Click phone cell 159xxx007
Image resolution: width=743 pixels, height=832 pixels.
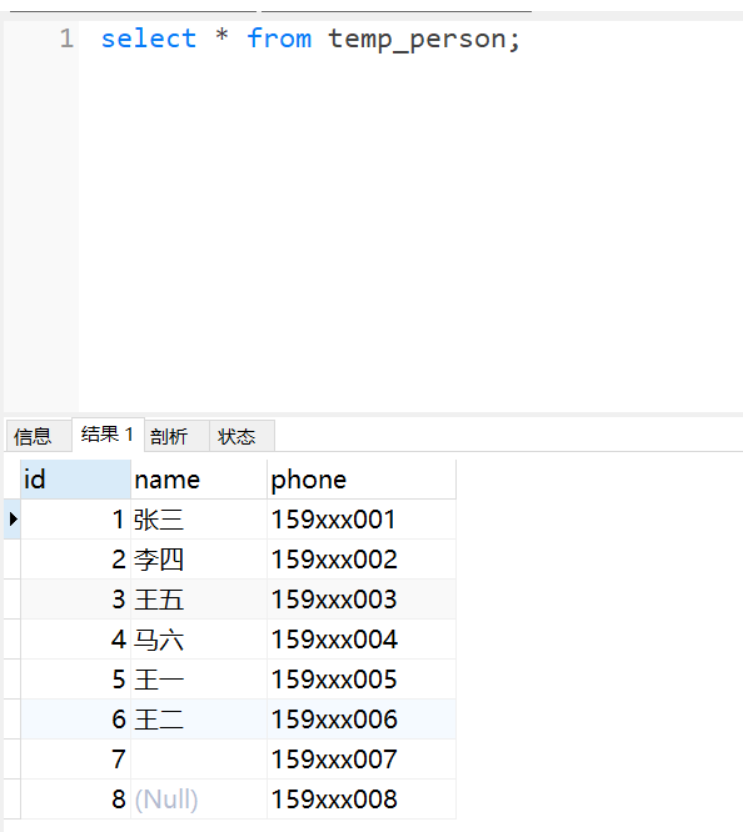click(361, 759)
